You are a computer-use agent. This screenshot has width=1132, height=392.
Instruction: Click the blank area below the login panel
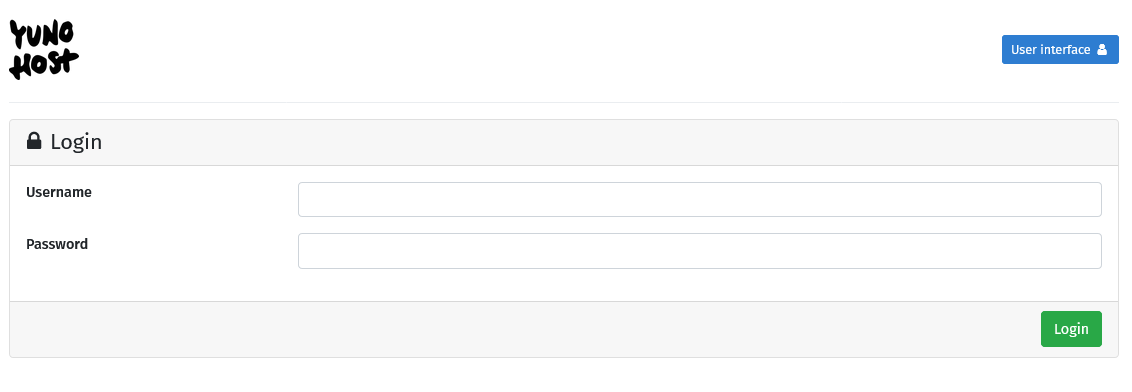(564, 375)
